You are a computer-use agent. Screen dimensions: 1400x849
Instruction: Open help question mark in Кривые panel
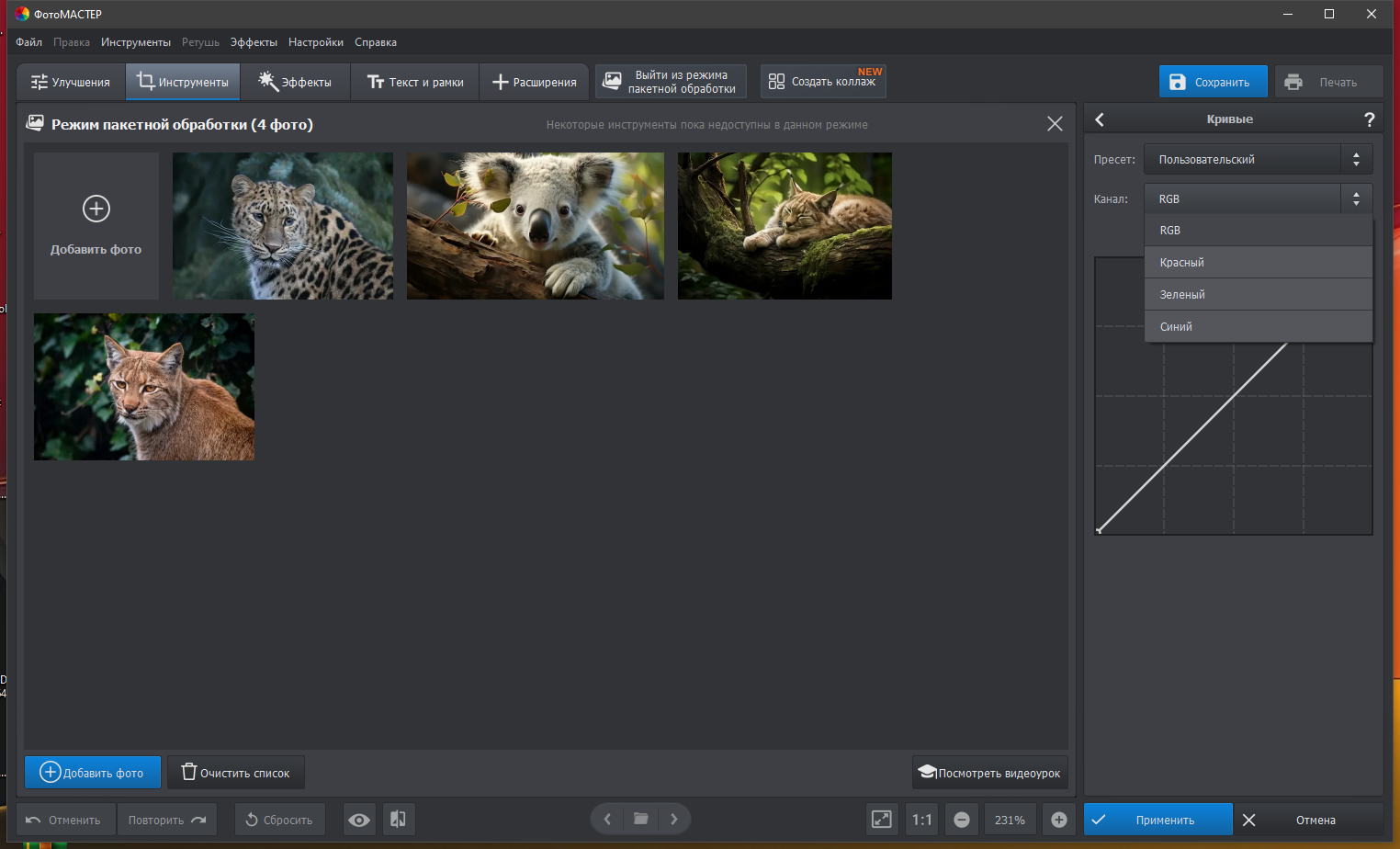(x=1369, y=119)
